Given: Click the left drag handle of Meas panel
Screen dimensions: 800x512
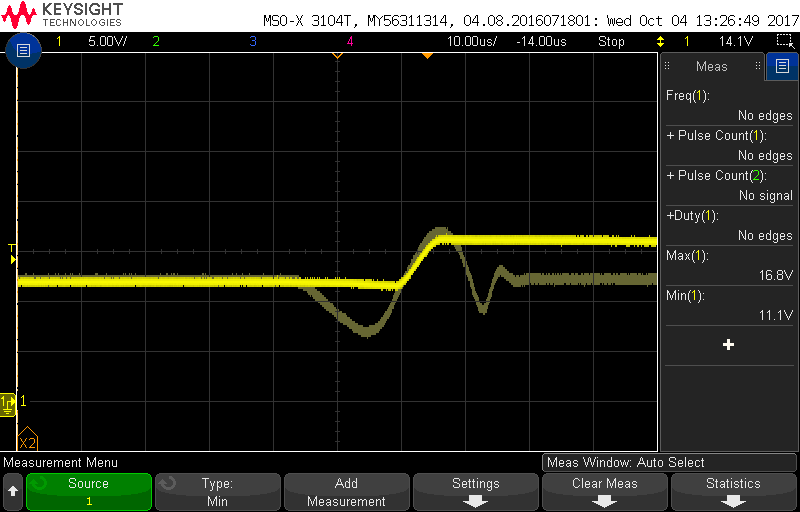Looking at the screenshot, I should click(667, 66).
